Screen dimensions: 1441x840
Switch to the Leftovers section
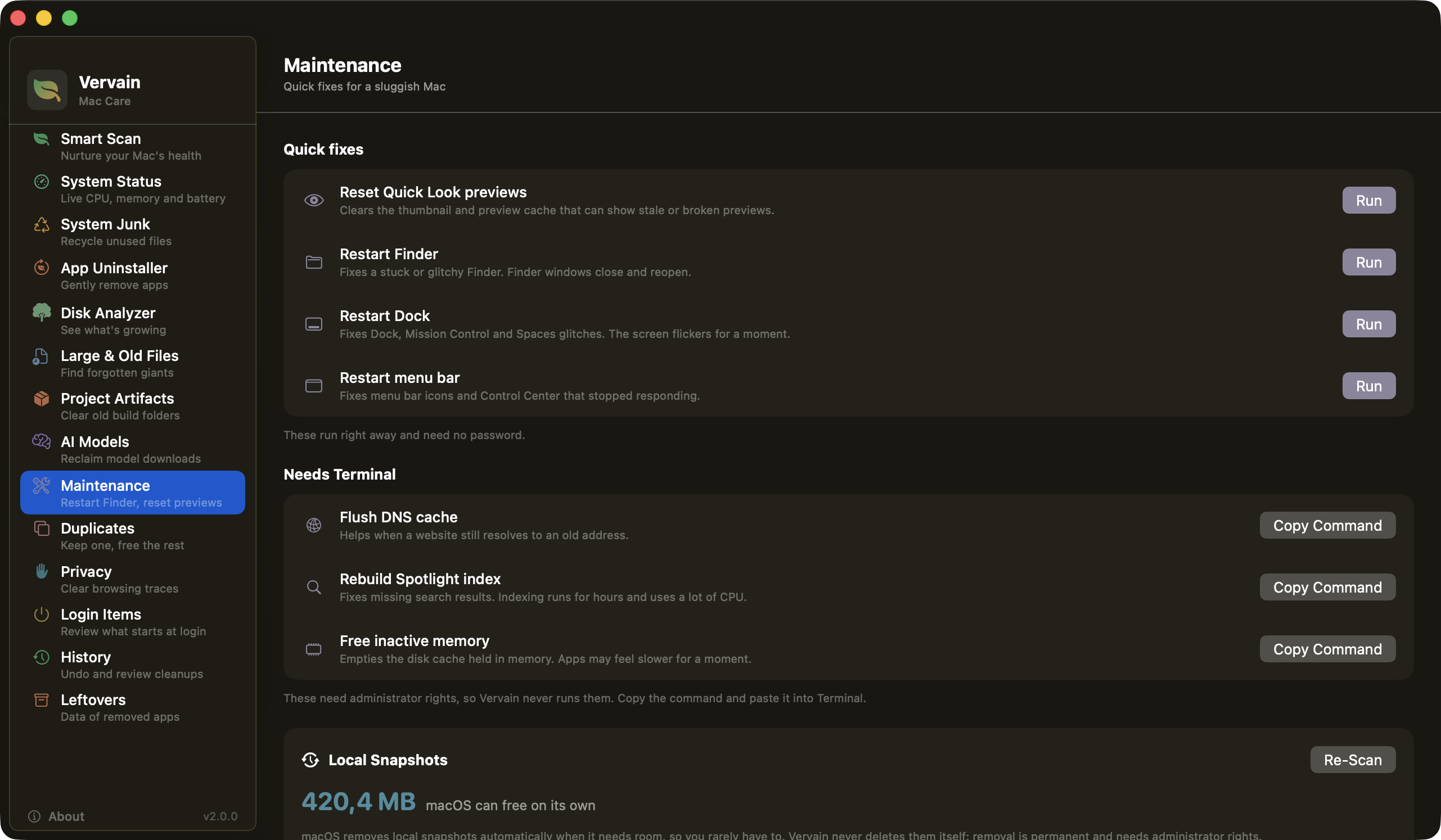tap(133, 707)
